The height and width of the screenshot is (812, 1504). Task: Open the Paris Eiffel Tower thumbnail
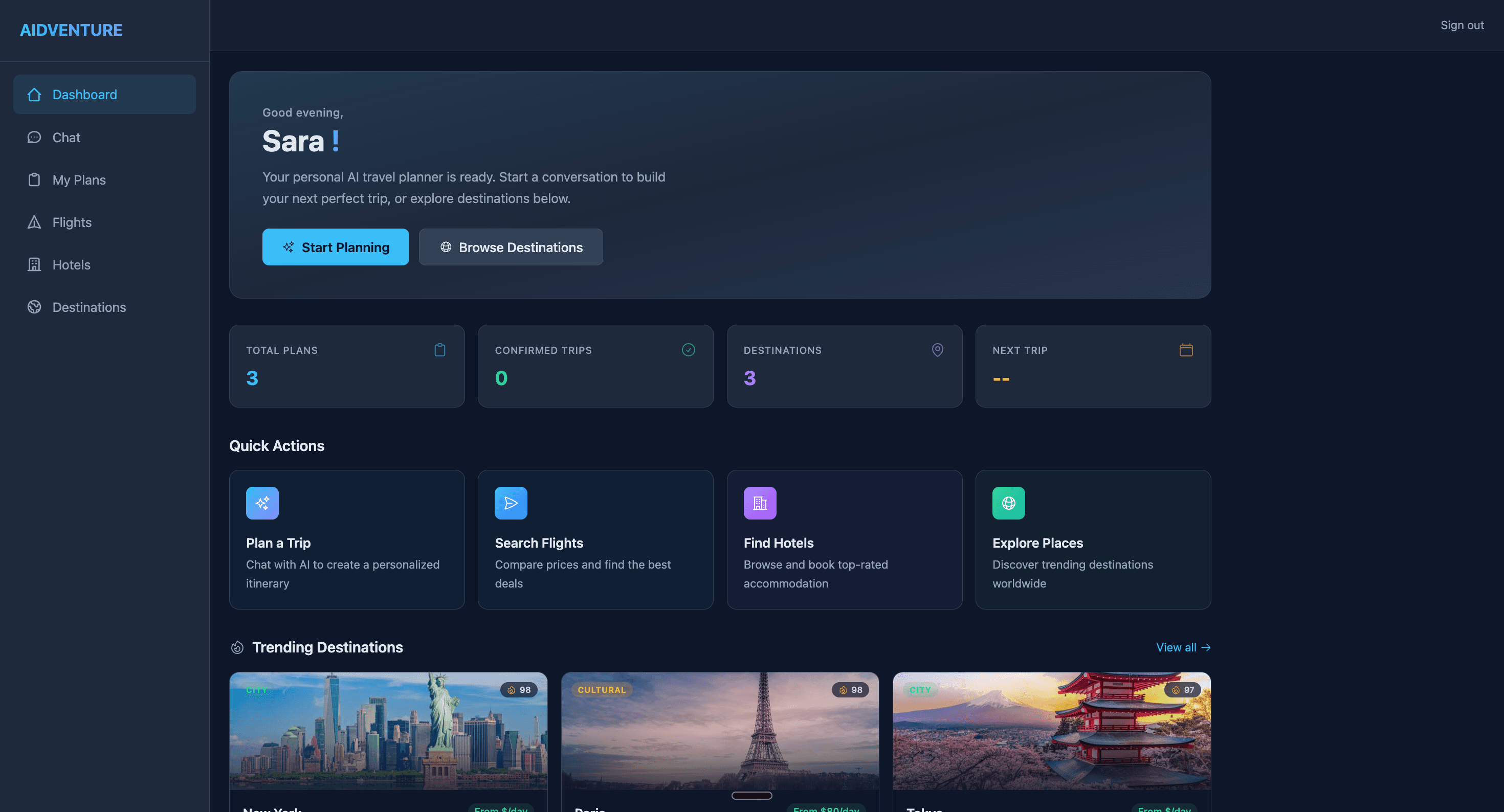point(720,731)
